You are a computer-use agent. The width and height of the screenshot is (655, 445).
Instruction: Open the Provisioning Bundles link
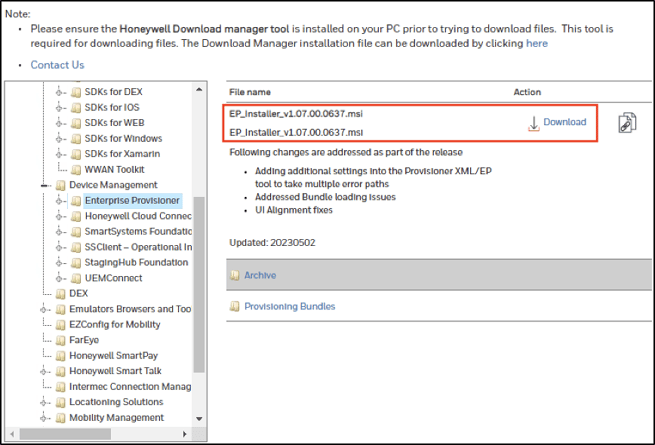289,307
